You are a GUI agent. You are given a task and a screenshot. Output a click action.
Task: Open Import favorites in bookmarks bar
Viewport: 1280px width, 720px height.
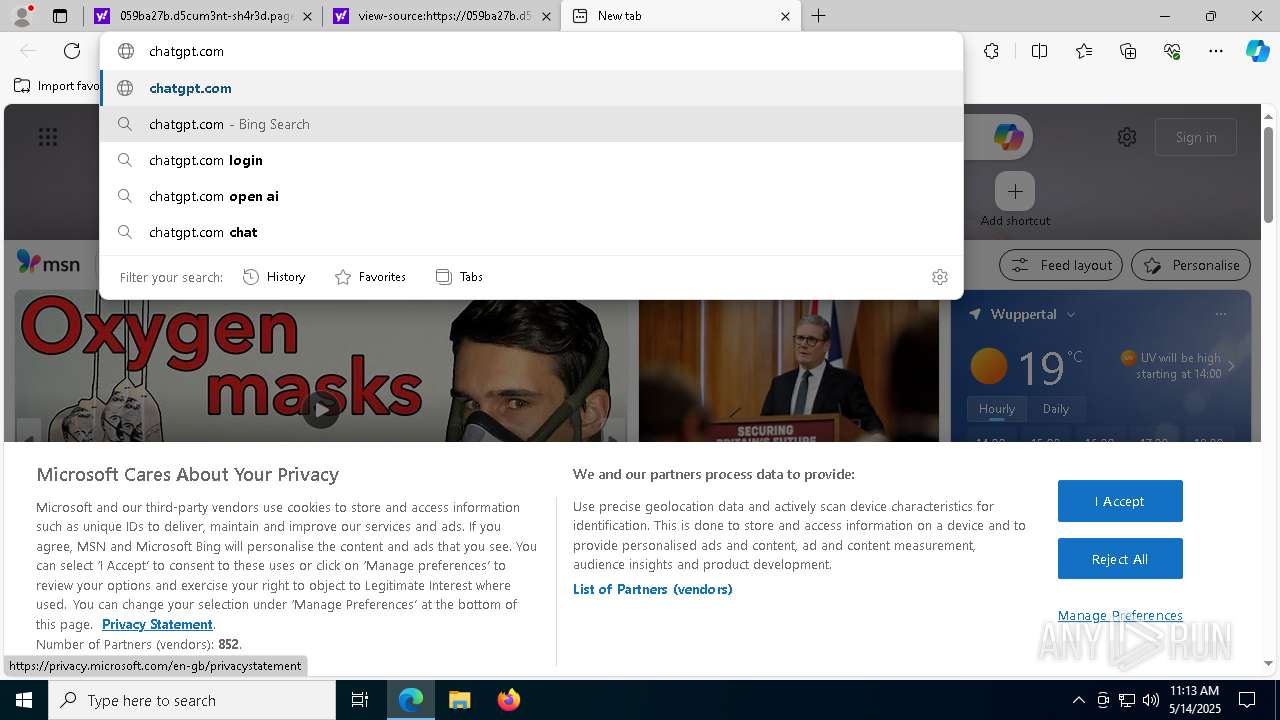tap(56, 86)
